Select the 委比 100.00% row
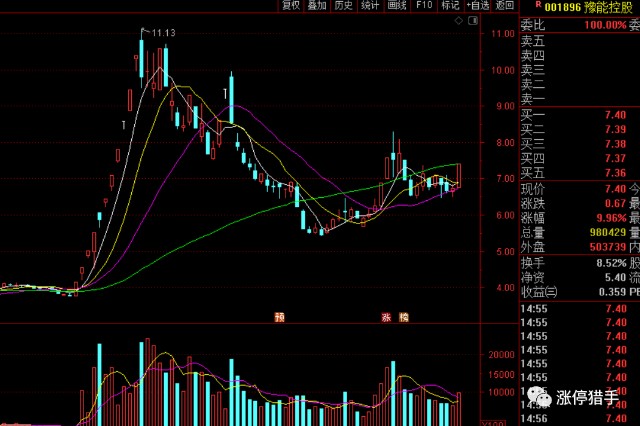The width and height of the screenshot is (640, 426). point(580,25)
